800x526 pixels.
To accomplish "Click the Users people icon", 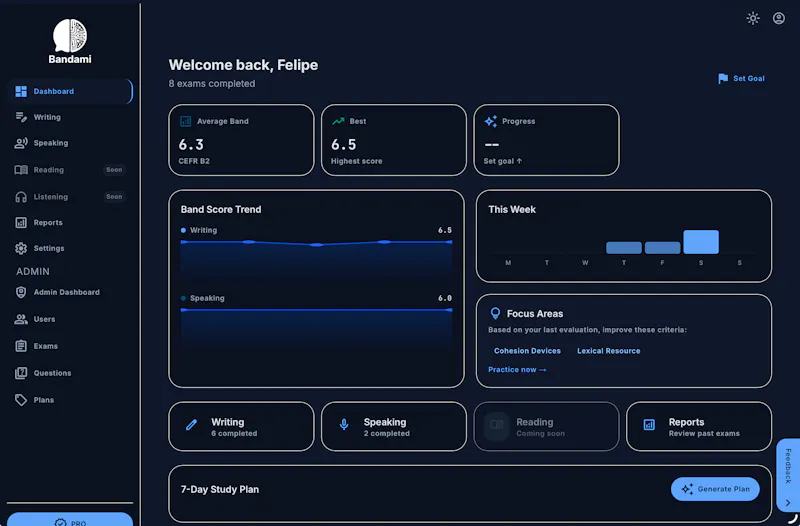I will pos(21,319).
